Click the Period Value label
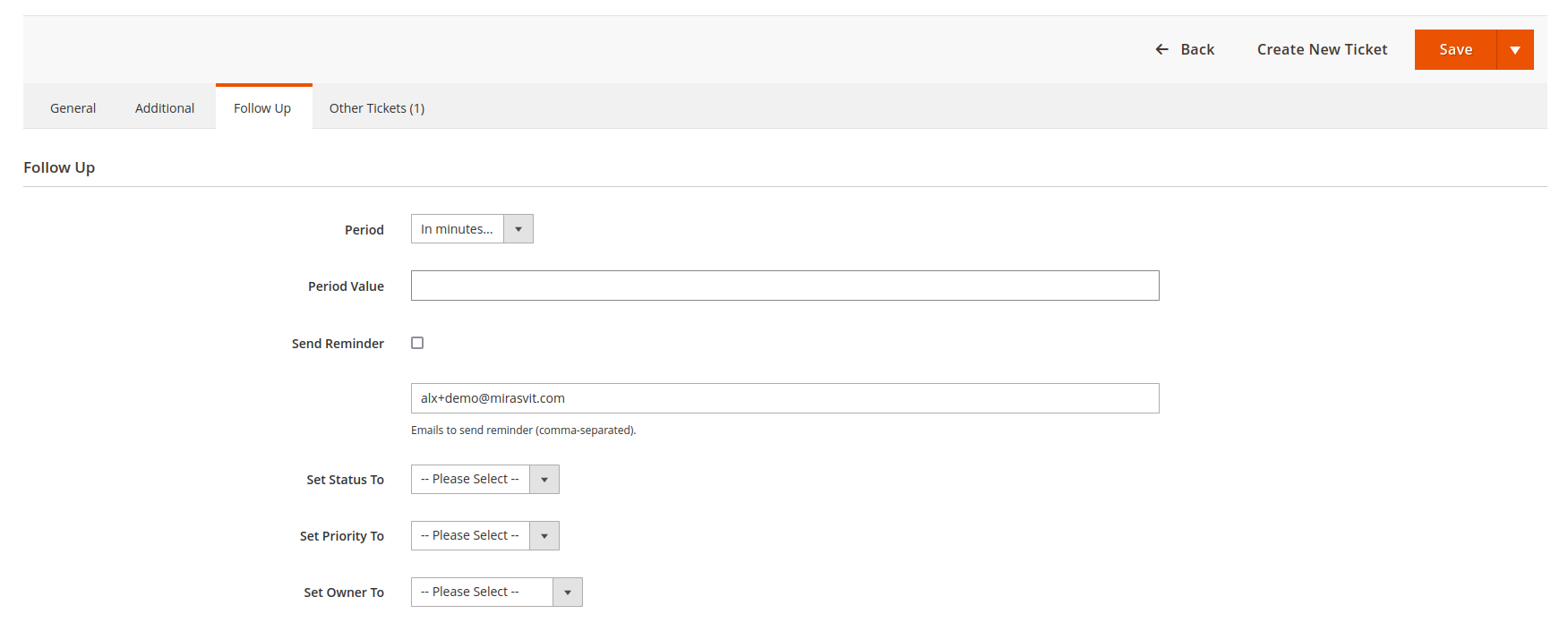This screenshot has height=631, width=1568. (346, 286)
